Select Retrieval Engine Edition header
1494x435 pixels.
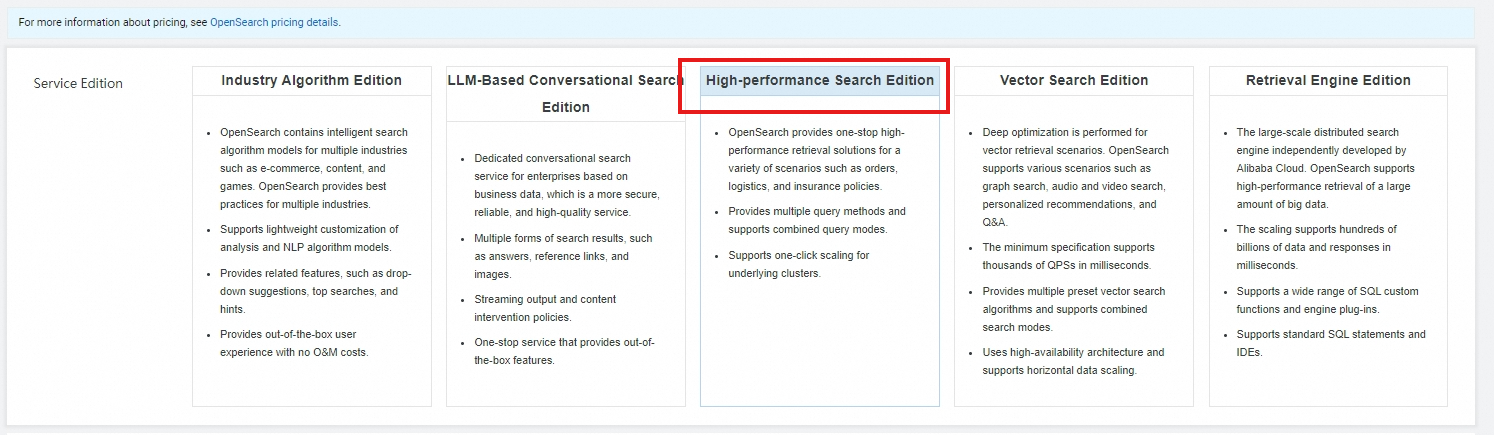coord(1328,81)
